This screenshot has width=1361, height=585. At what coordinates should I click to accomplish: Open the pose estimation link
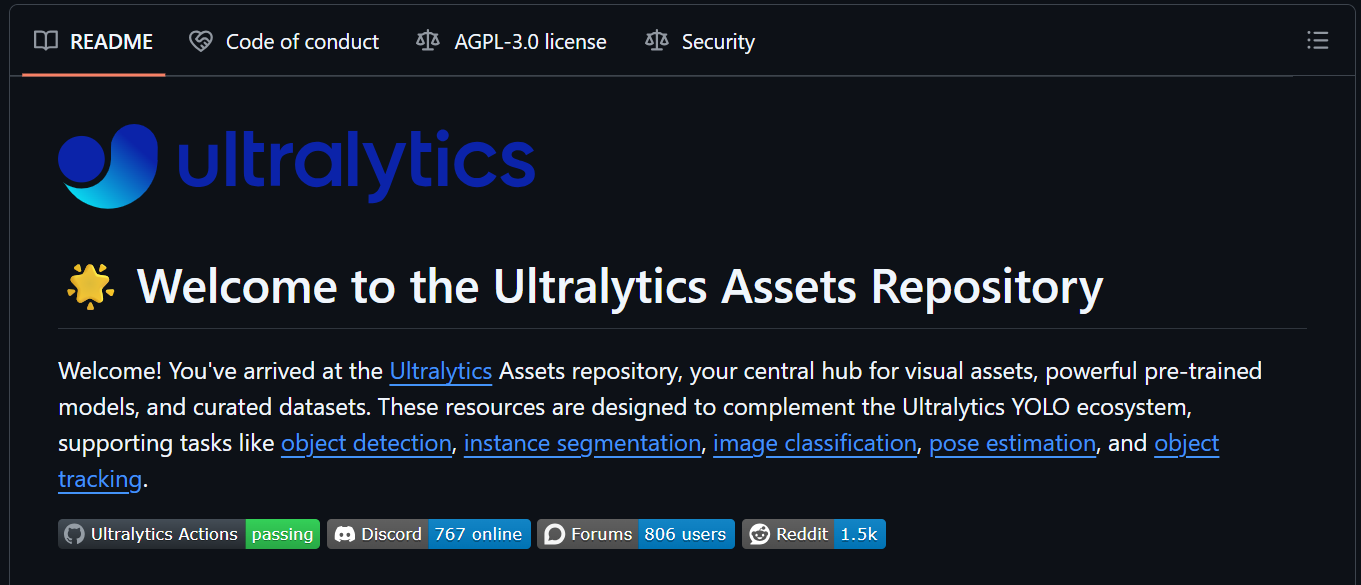pyautogui.click(x=1013, y=443)
